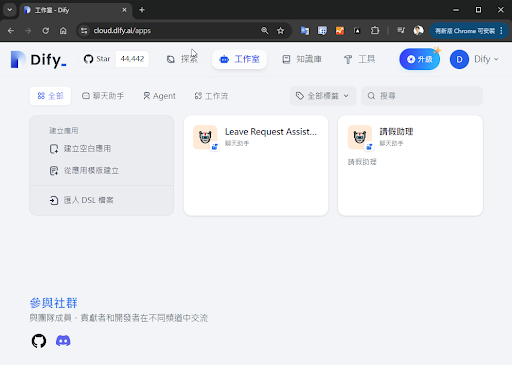Open the 探索 explore tab
Image resolution: width=512 pixels, height=365 pixels.
point(182,59)
